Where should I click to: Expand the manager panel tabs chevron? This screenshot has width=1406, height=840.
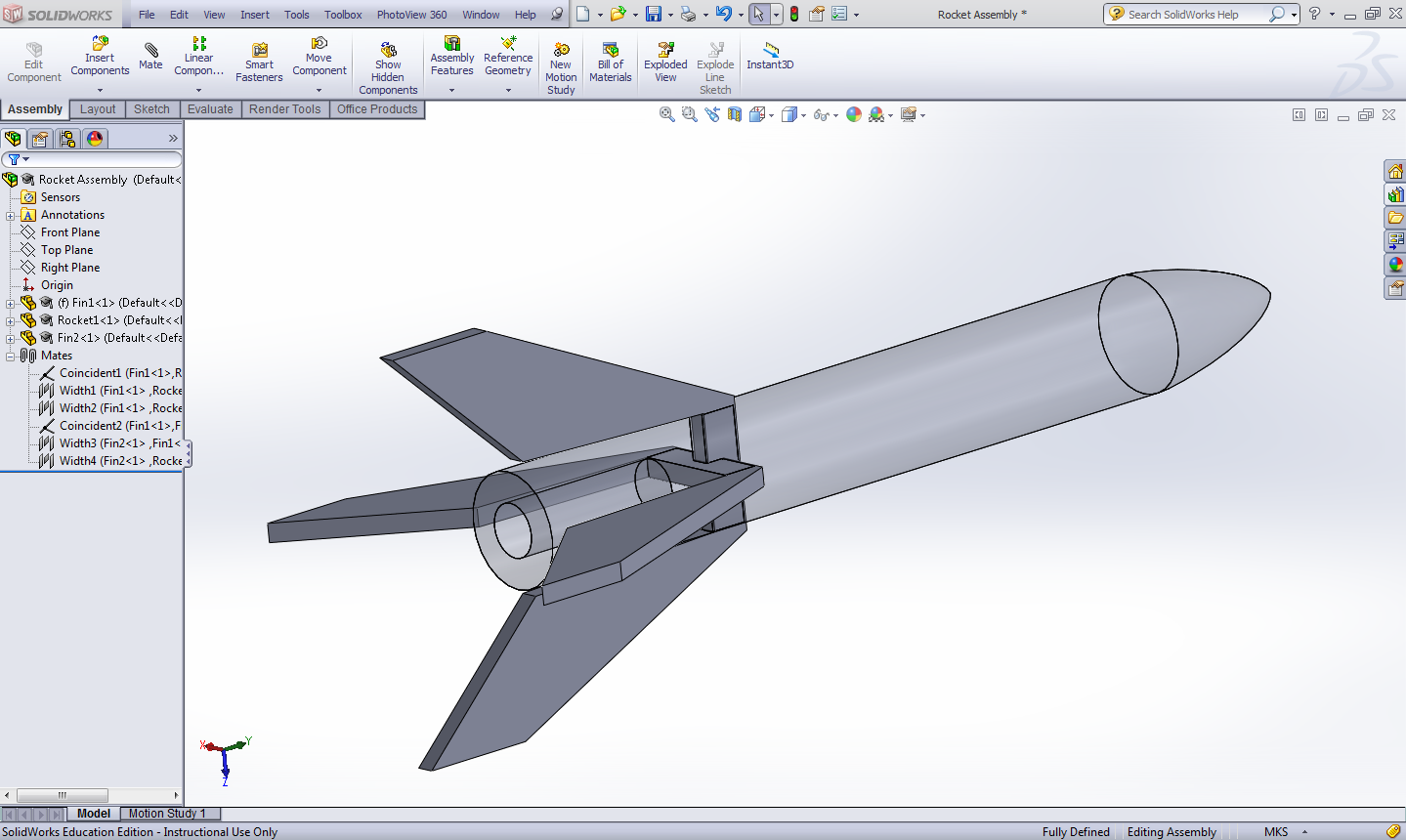pyautogui.click(x=173, y=139)
